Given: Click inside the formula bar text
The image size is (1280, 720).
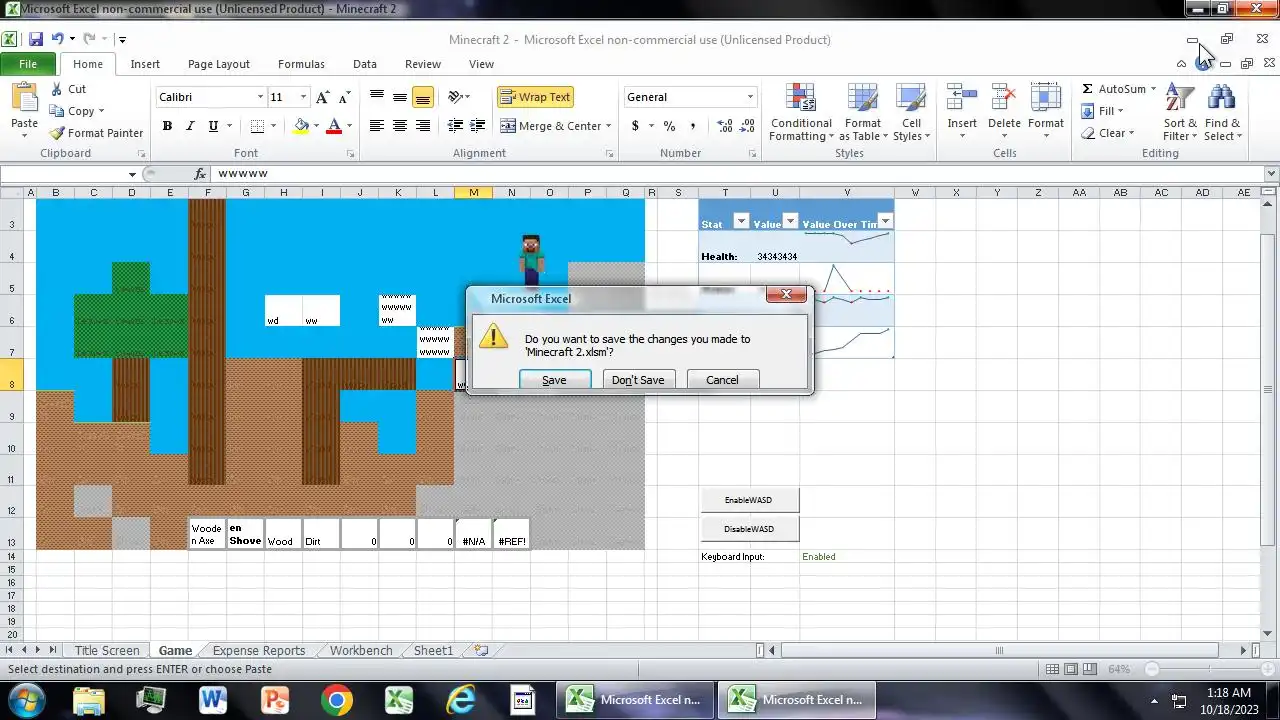Looking at the screenshot, I should [243, 174].
